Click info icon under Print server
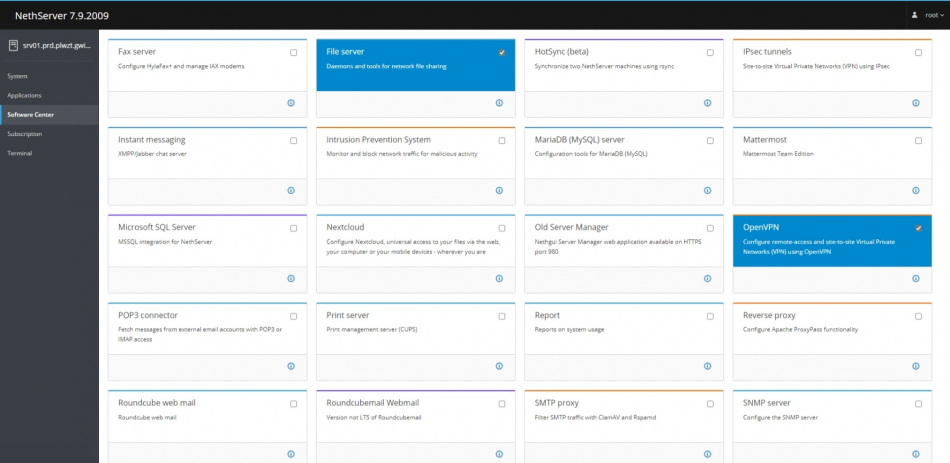This screenshot has height=463, width=950. (499, 366)
